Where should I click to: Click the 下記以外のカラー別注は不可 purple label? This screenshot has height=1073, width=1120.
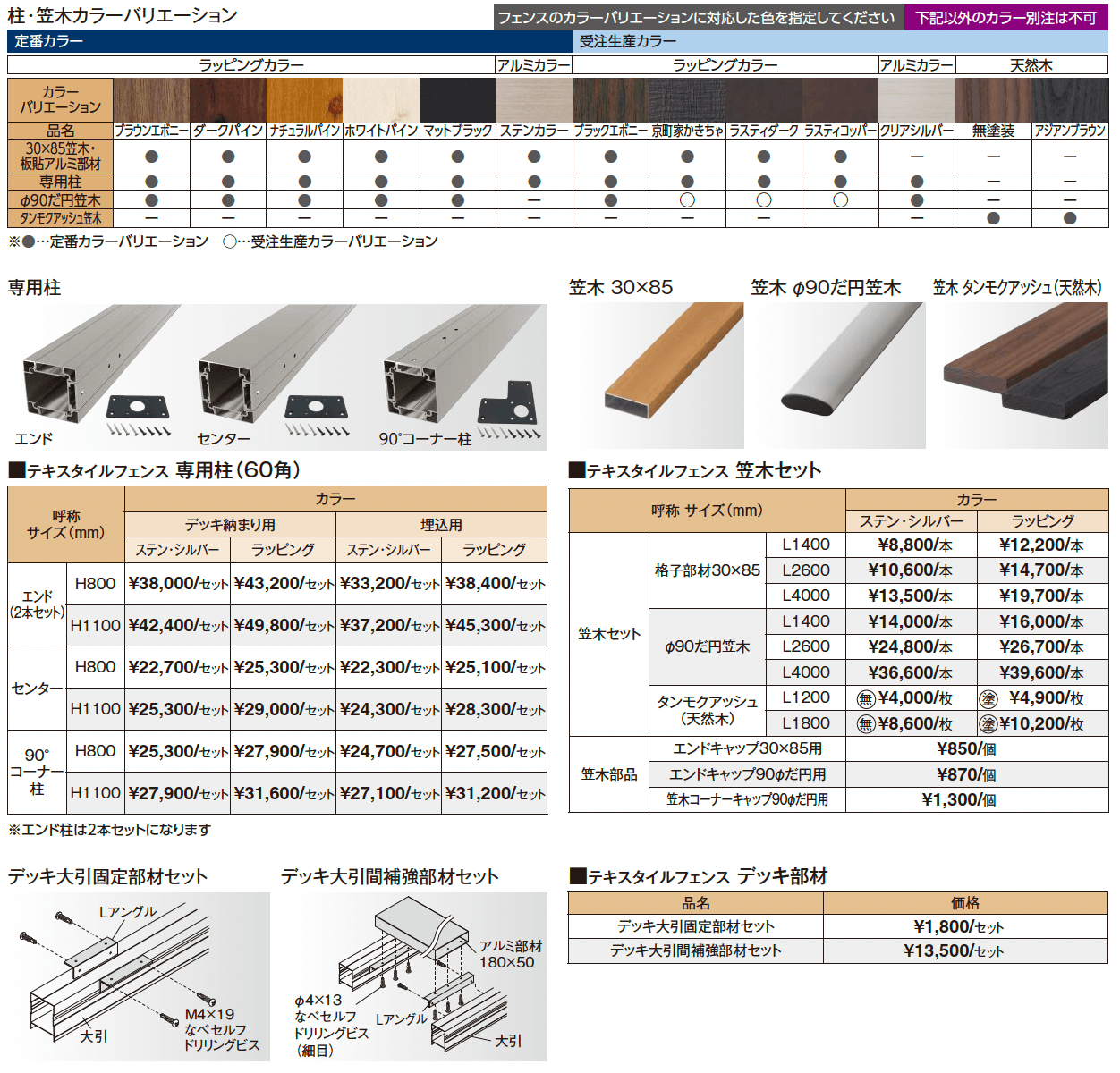(1005, 18)
